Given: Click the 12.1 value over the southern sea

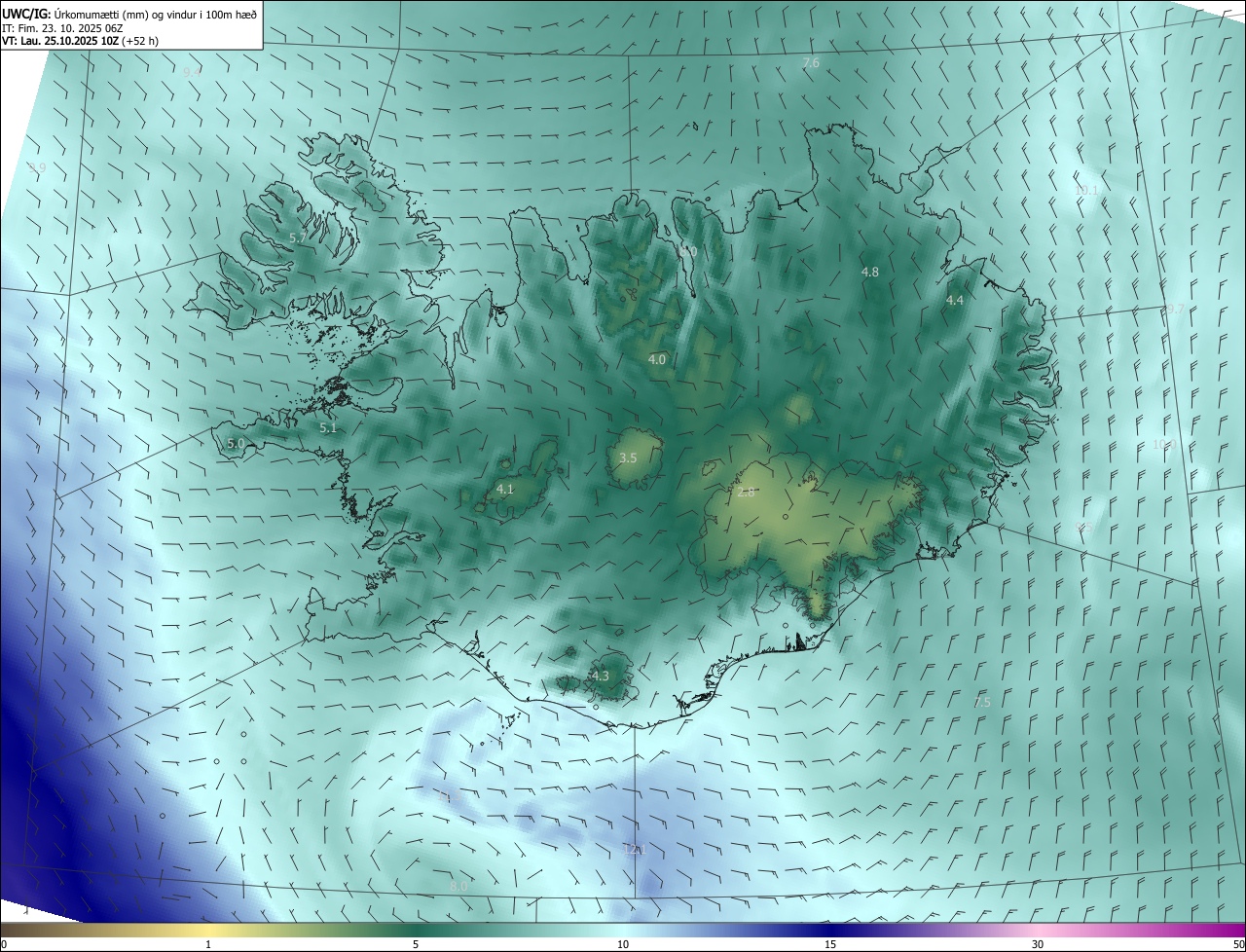Looking at the screenshot, I should coord(635,850).
